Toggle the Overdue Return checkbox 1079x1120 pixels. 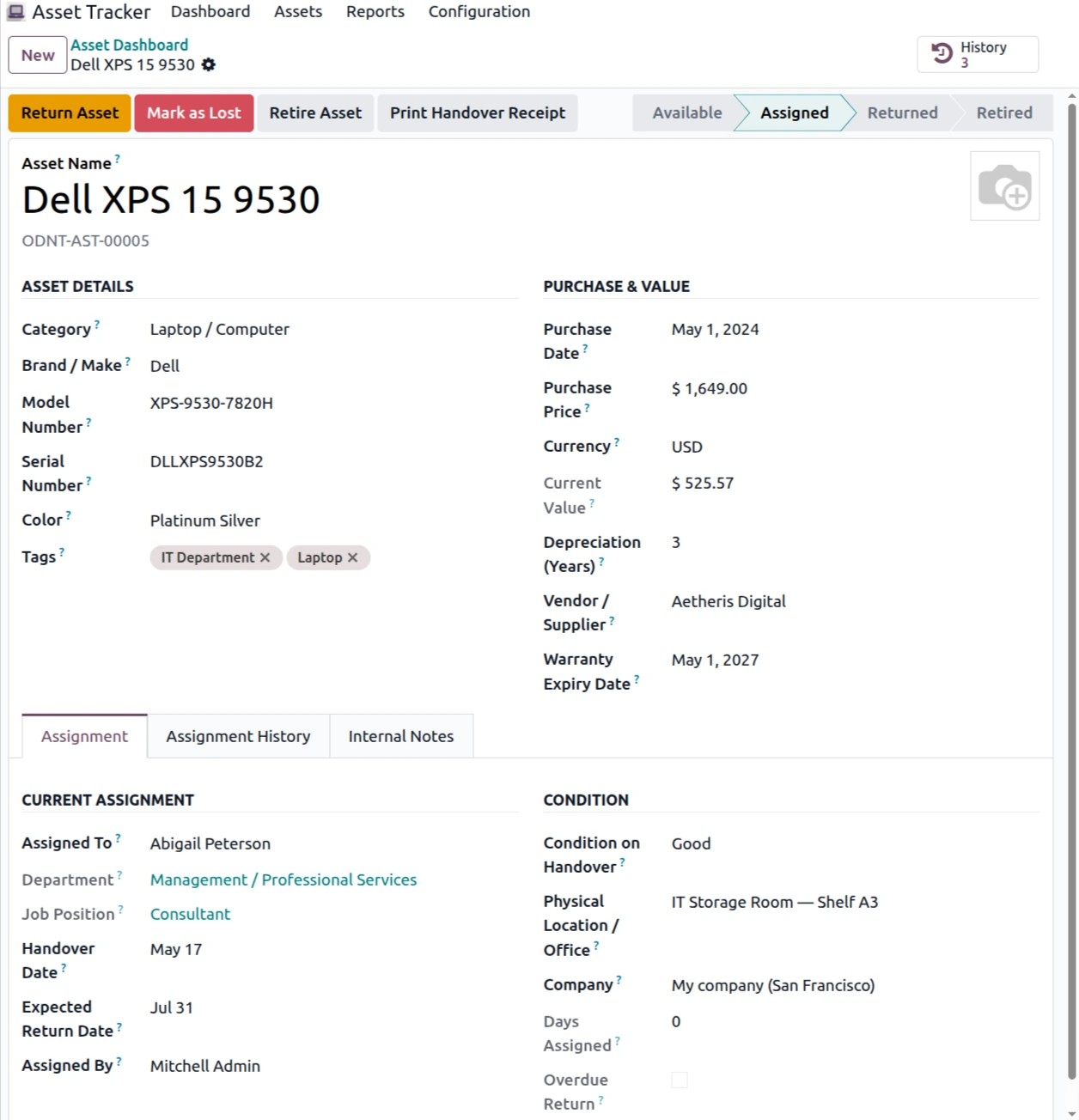[680, 1080]
